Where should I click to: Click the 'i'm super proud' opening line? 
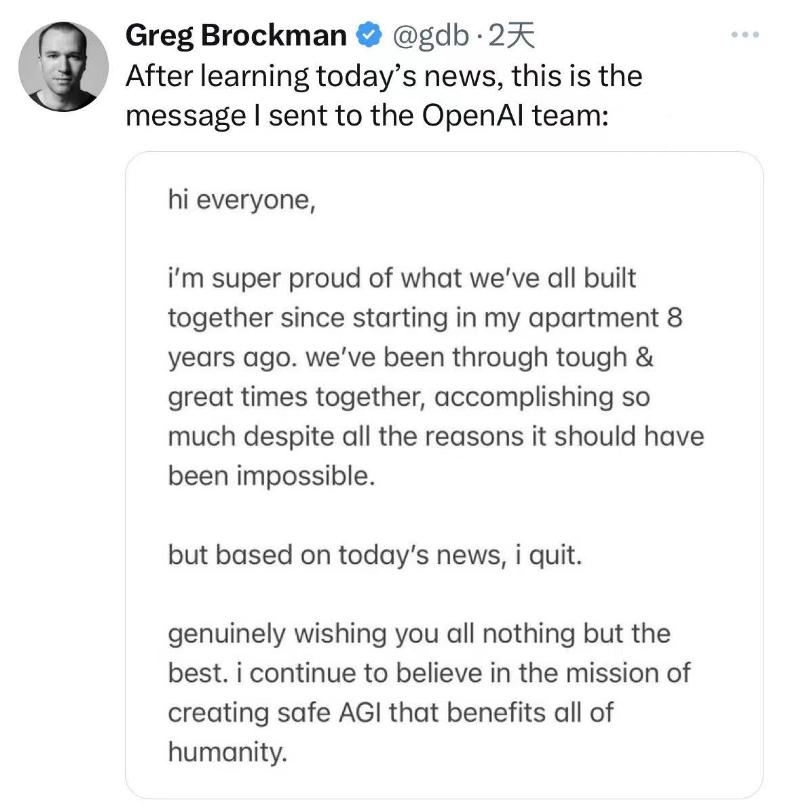(x=402, y=279)
